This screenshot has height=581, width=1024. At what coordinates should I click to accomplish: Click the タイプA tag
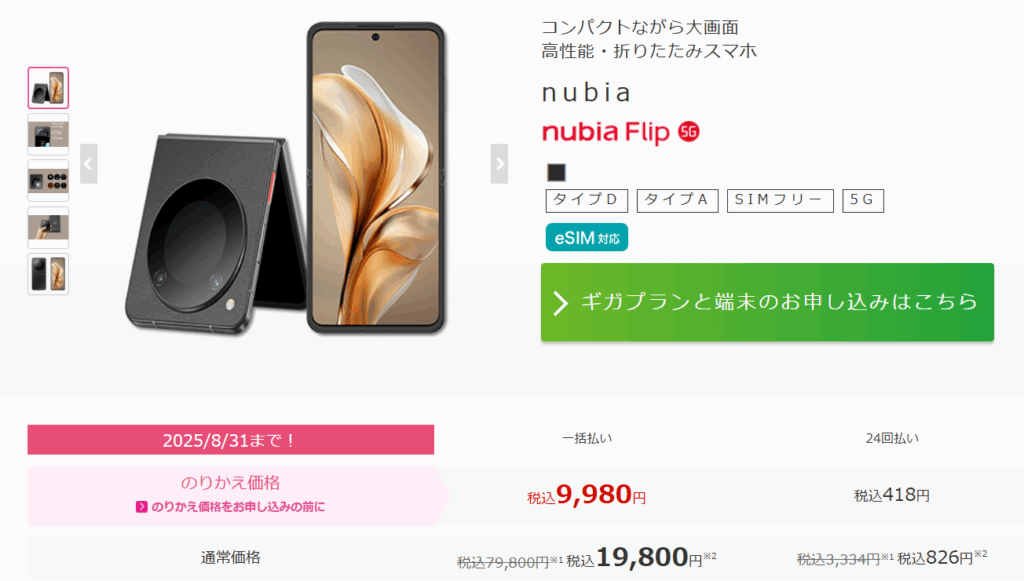[x=677, y=200]
